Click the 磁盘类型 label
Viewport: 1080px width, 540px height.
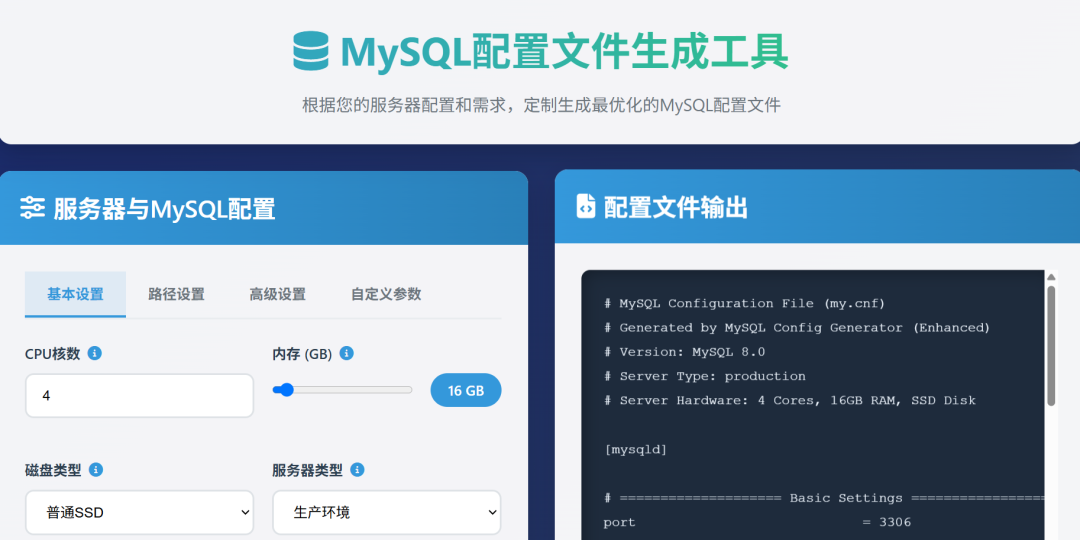(x=54, y=470)
